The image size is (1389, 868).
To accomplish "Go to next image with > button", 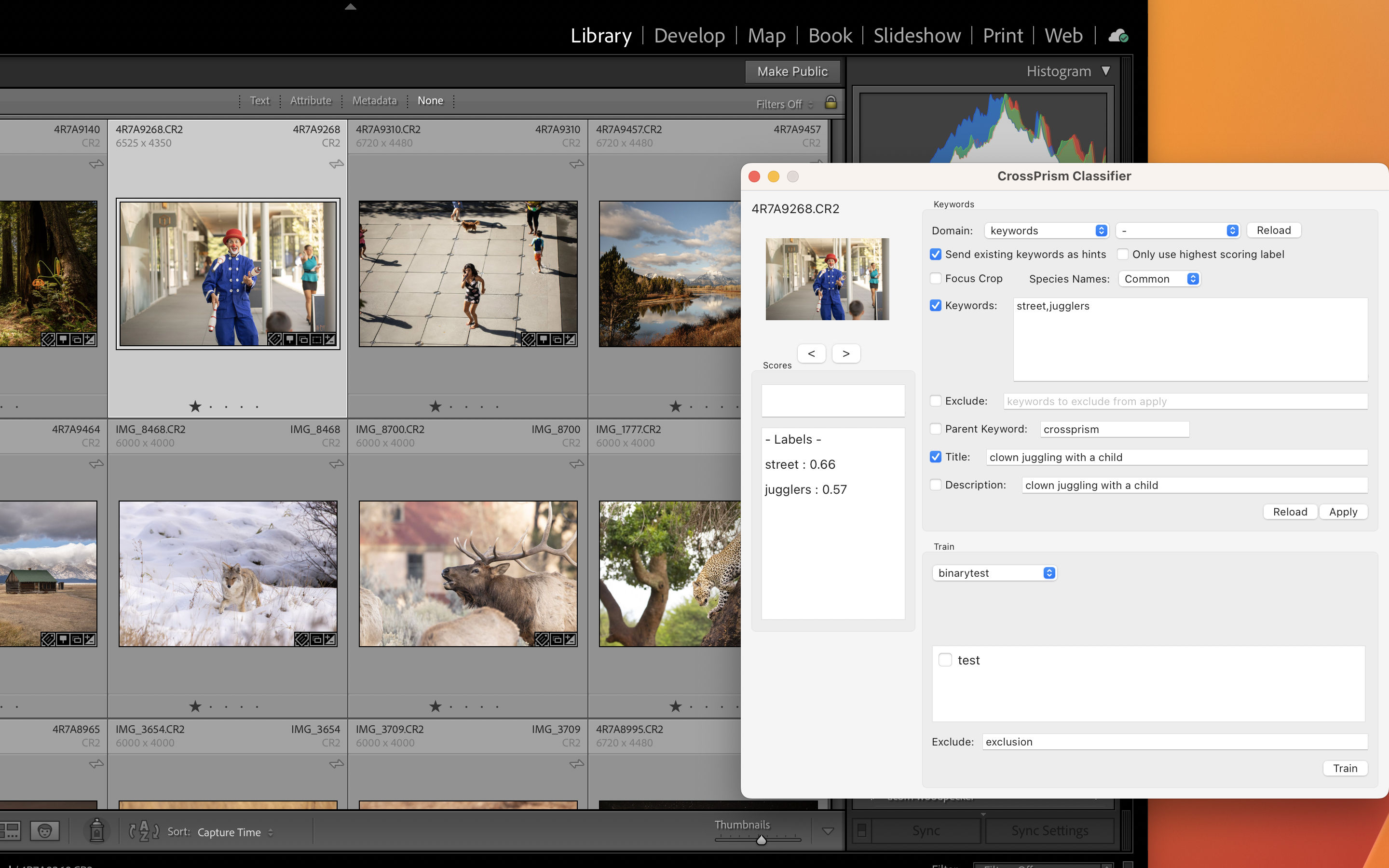I will [845, 353].
